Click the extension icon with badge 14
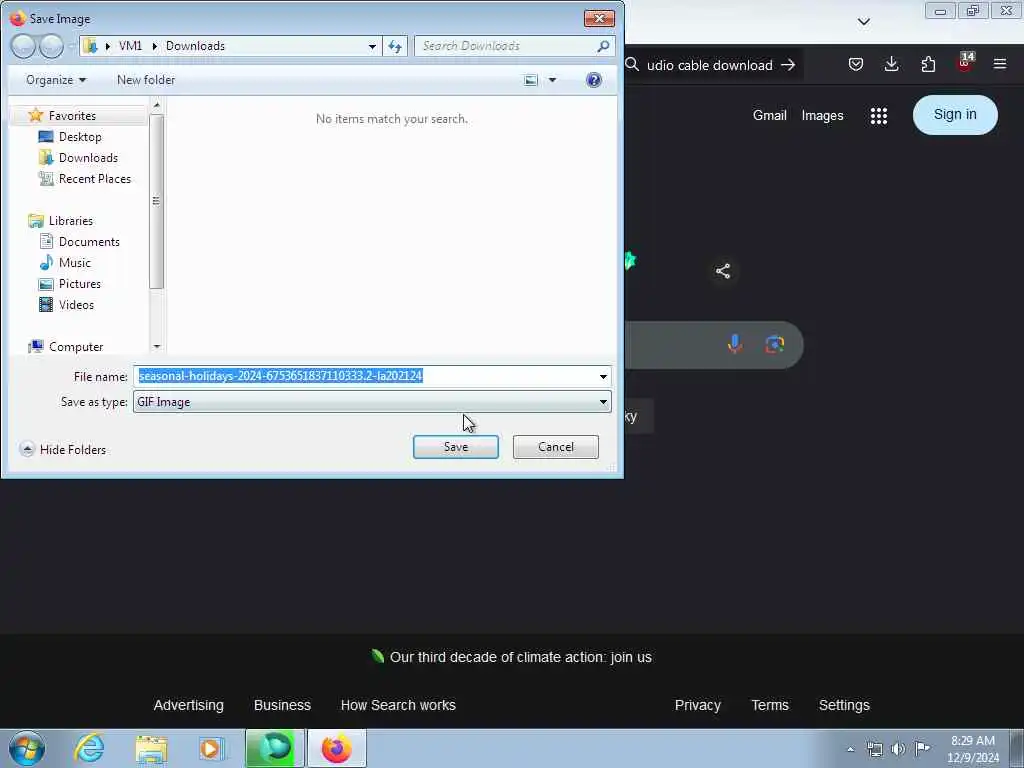1024x768 pixels. click(965, 63)
